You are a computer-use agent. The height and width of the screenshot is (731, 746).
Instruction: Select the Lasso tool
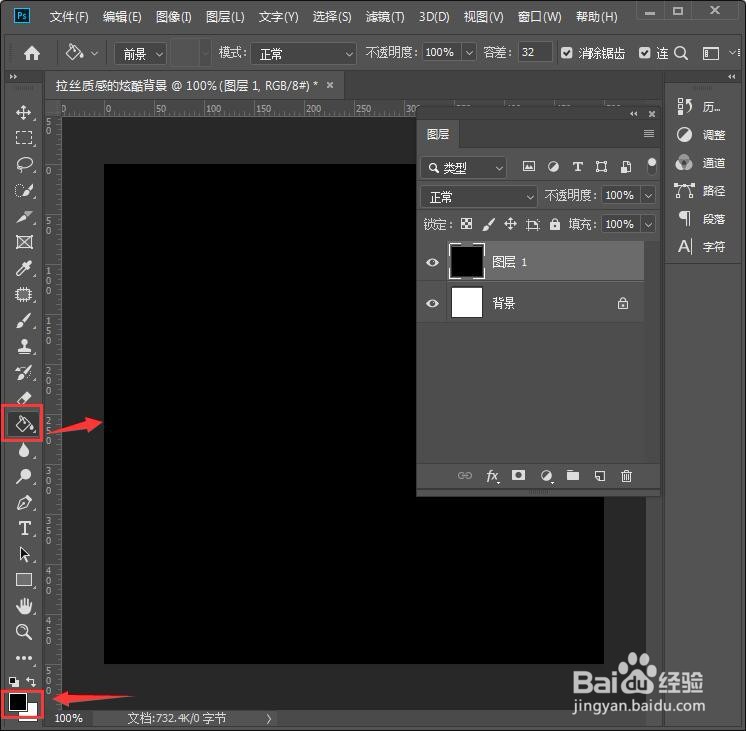pyautogui.click(x=24, y=164)
